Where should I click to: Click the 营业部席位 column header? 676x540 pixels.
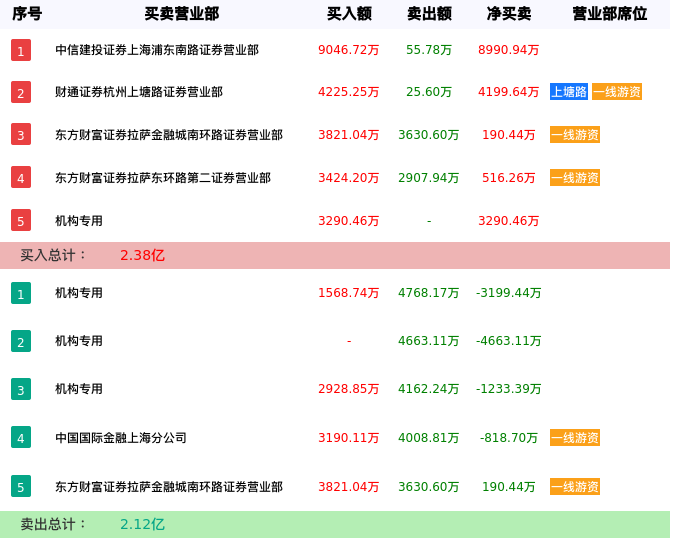[x=609, y=14]
